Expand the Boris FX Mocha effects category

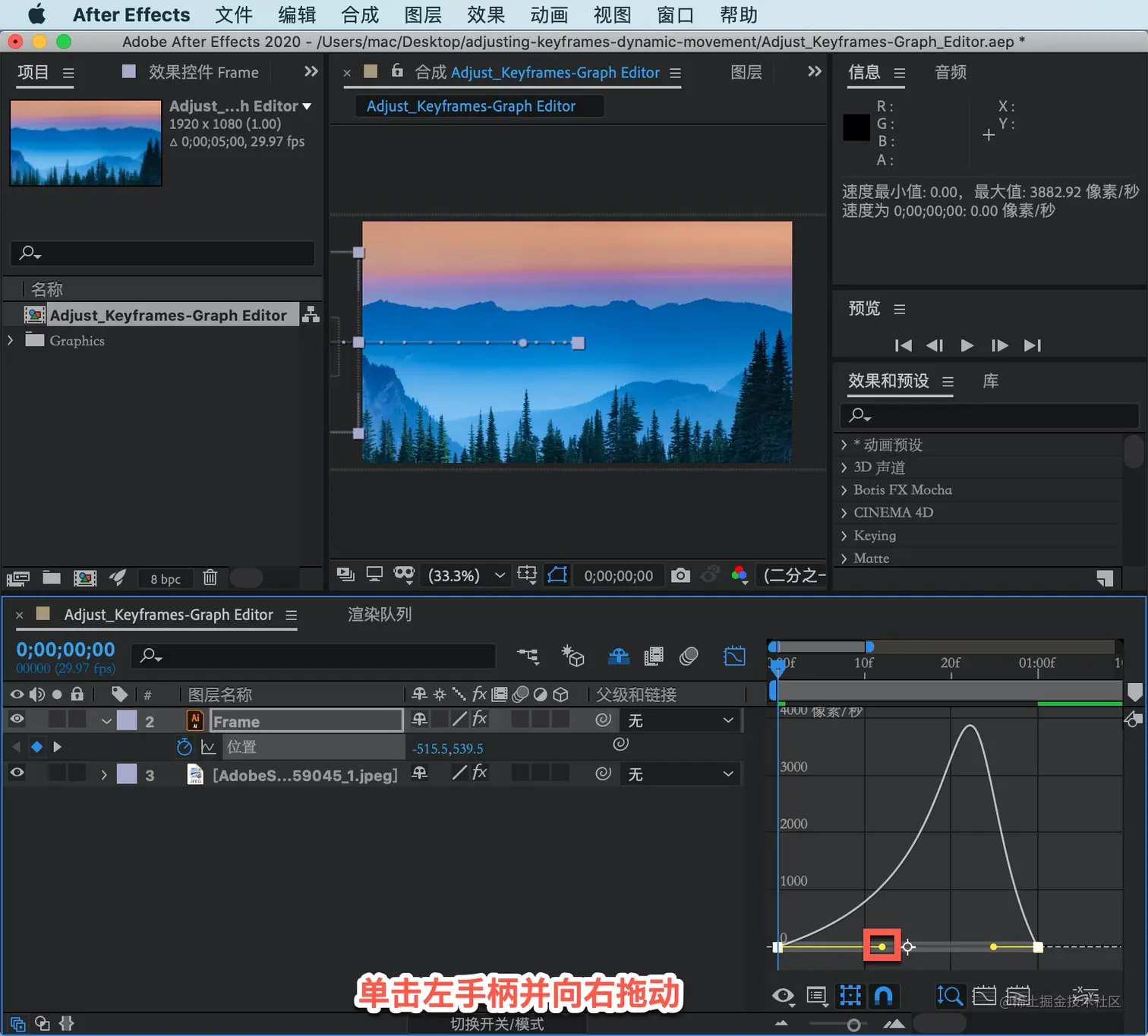pos(844,490)
